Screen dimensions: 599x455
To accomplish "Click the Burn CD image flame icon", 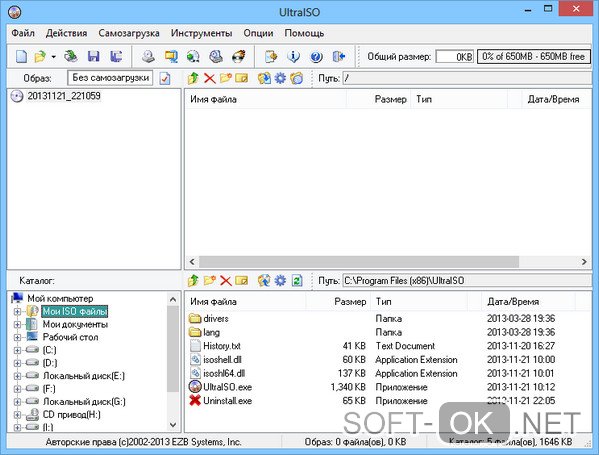I will pos(239,57).
